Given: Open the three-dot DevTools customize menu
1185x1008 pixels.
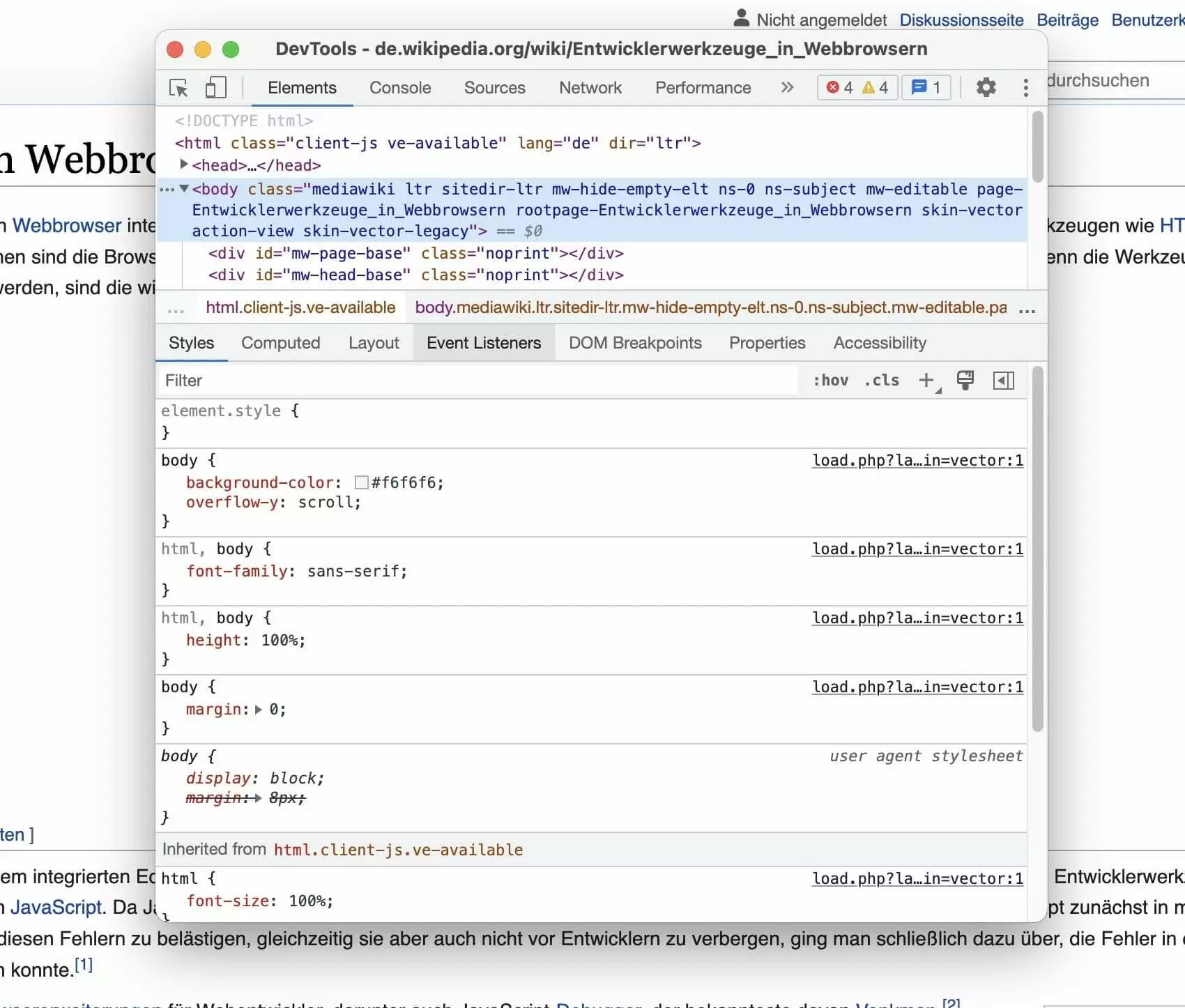Looking at the screenshot, I should pyautogui.click(x=1025, y=88).
